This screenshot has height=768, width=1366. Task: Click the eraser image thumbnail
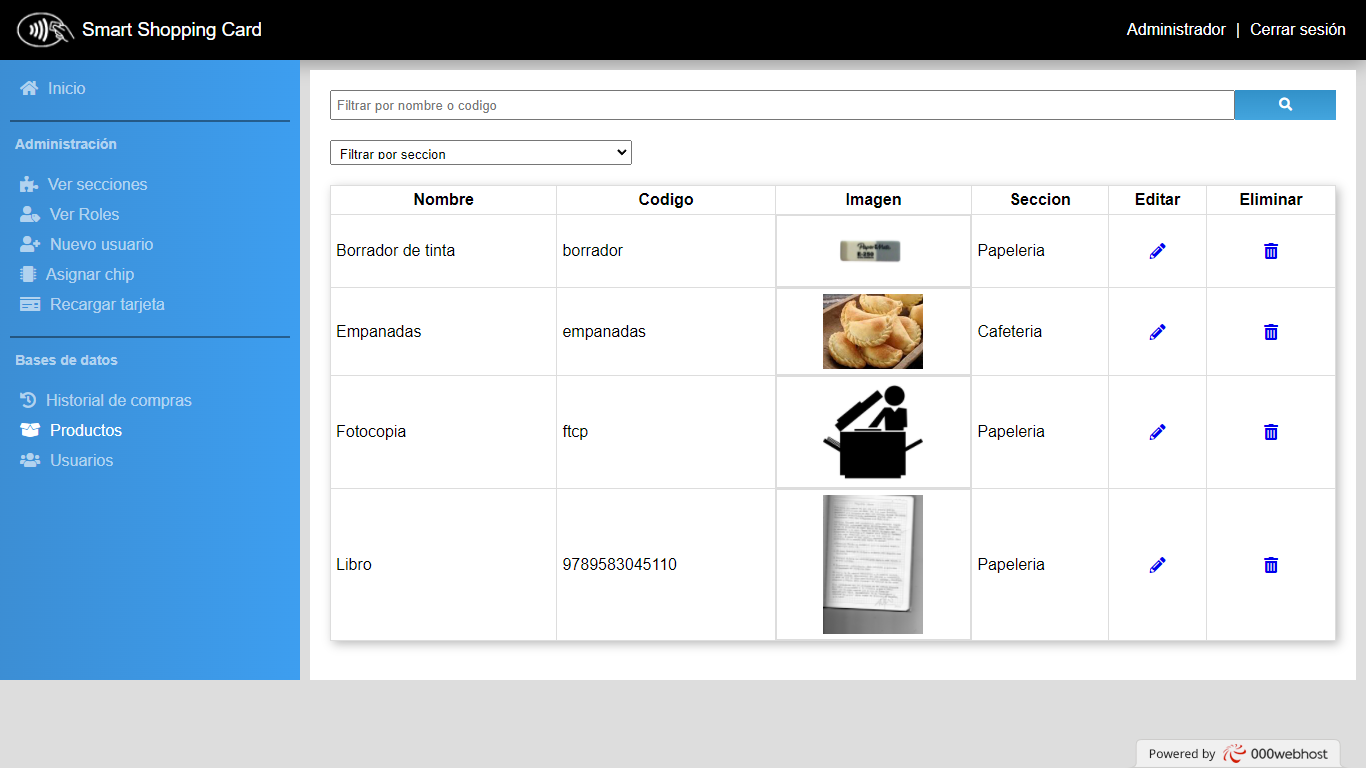(x=871, y=251)
